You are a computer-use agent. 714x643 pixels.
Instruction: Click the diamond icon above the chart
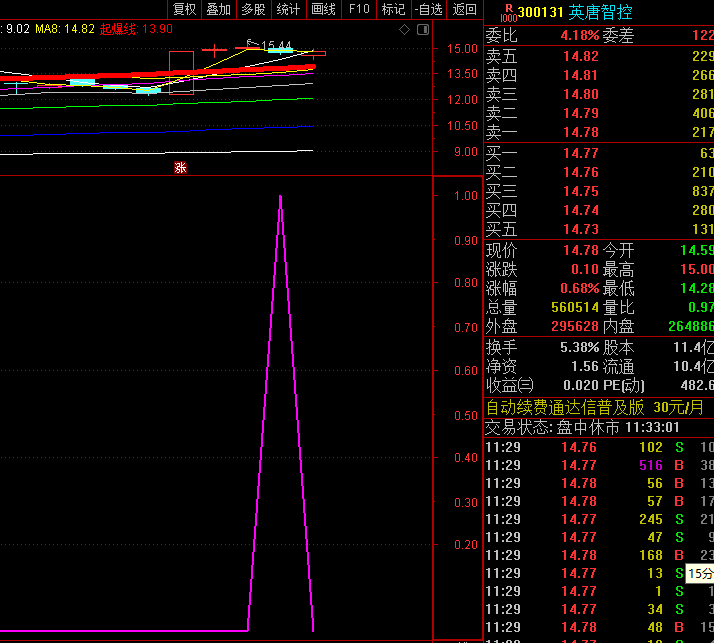[404, 30]
